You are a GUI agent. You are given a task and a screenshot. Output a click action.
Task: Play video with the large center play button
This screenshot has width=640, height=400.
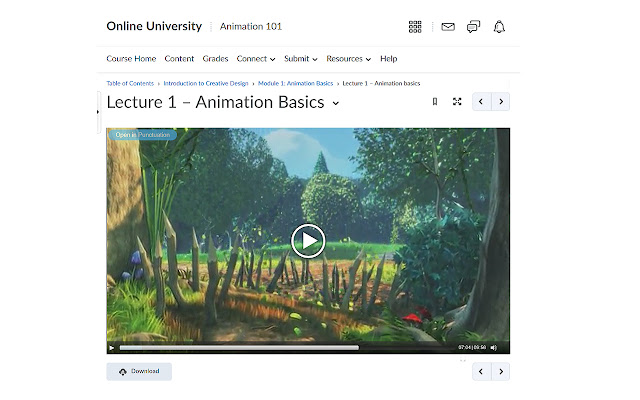(308, 241)
